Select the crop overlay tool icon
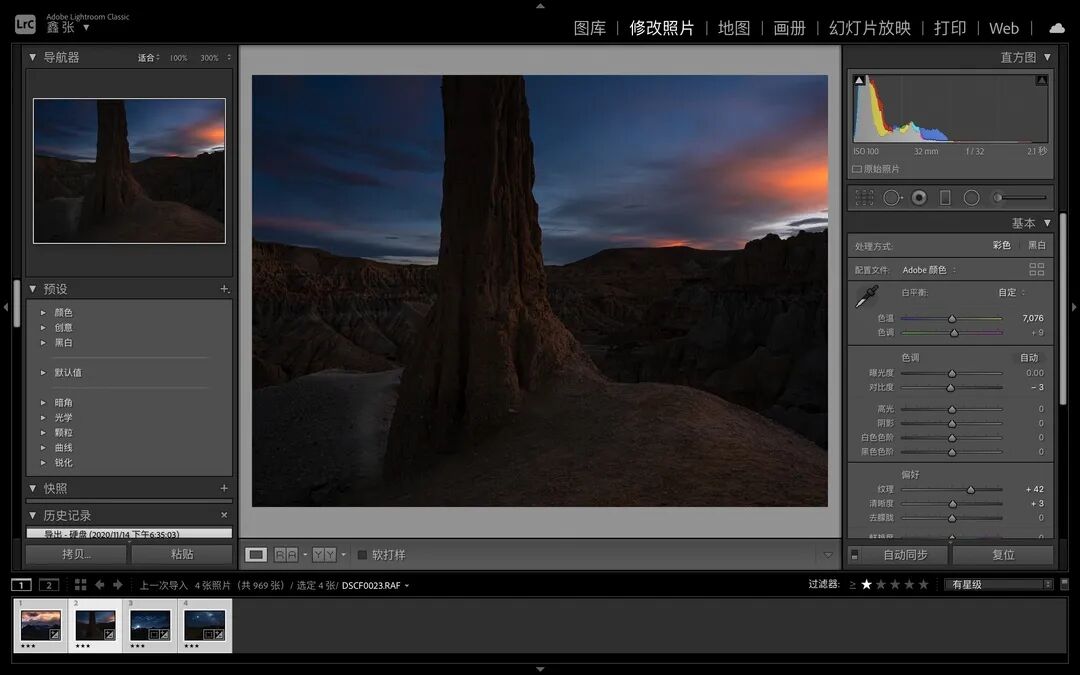This screenshot has height=675, width=1080. (864, 198)
